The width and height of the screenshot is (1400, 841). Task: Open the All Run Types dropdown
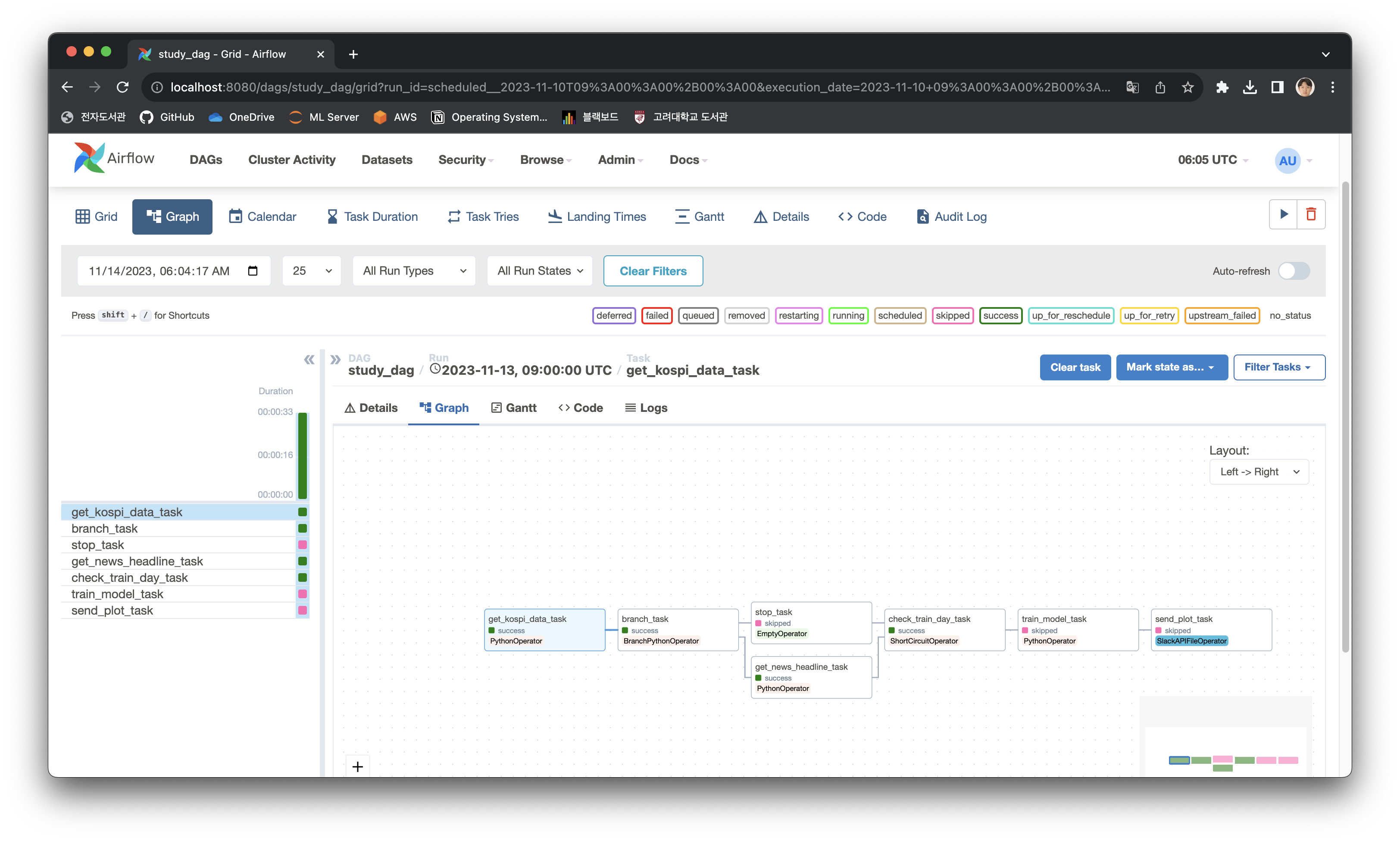click(414, 271)
